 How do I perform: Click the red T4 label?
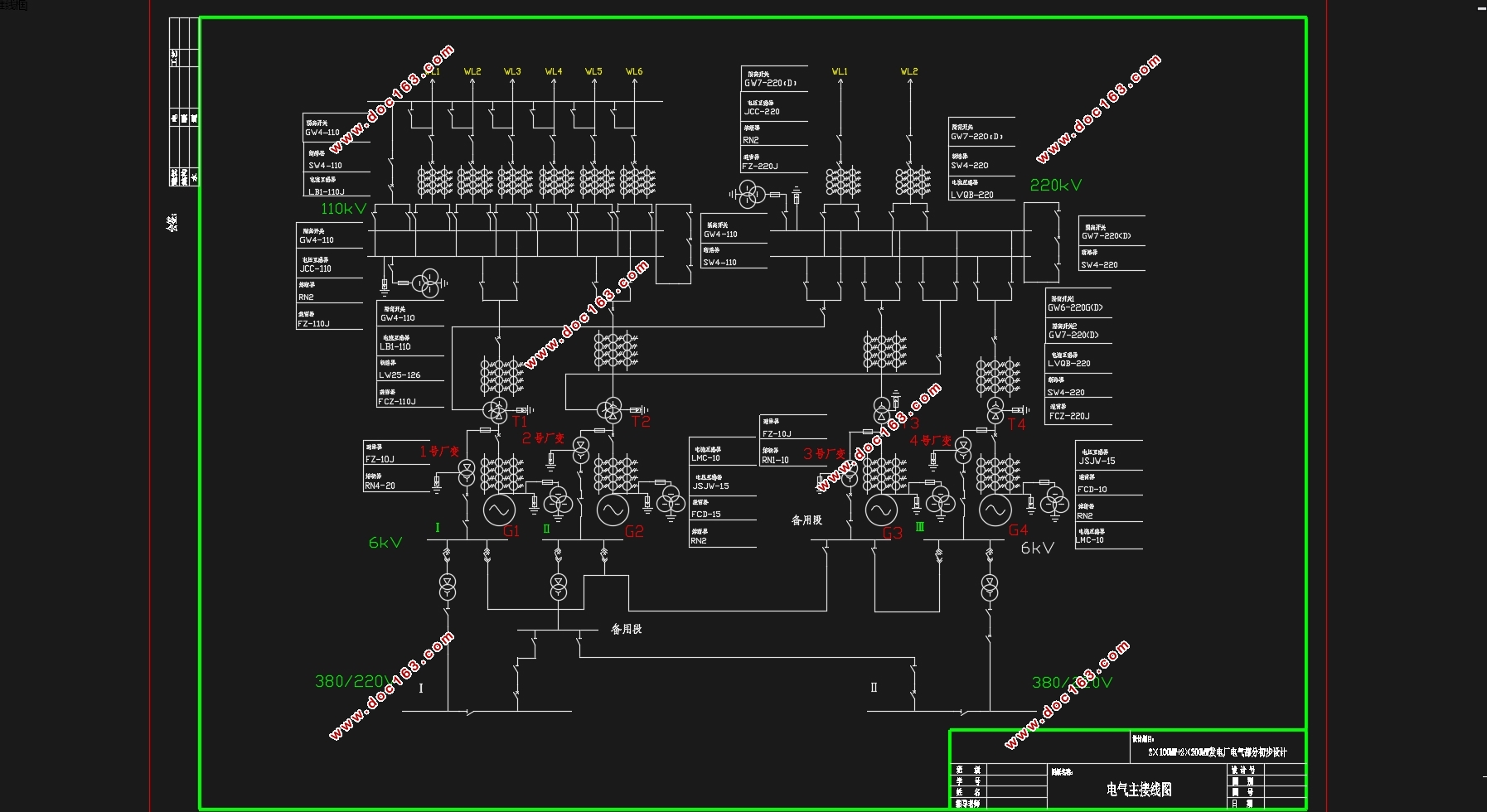point(1017,423)
